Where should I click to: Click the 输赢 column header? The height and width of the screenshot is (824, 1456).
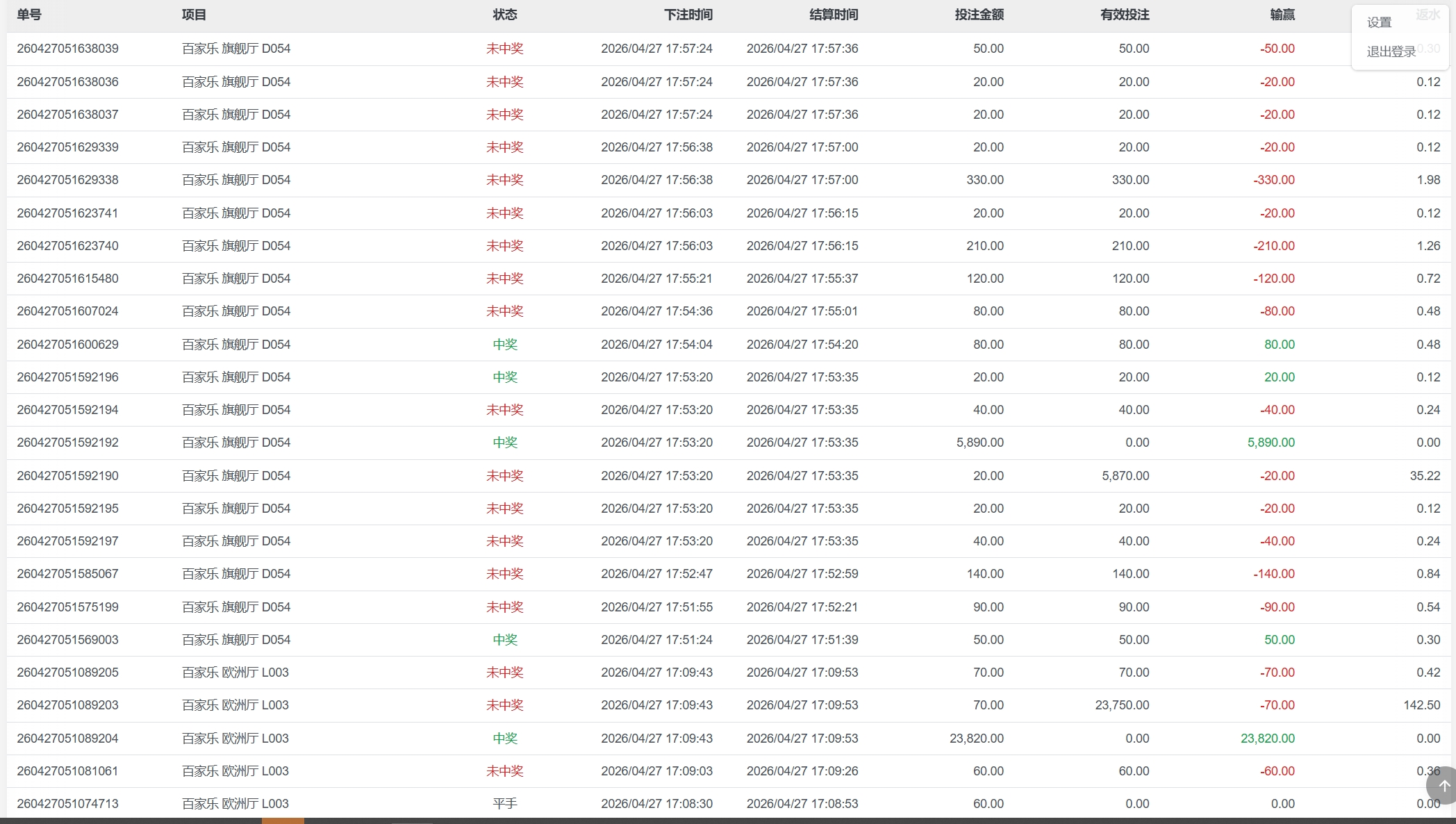[x=1282, y=15]
